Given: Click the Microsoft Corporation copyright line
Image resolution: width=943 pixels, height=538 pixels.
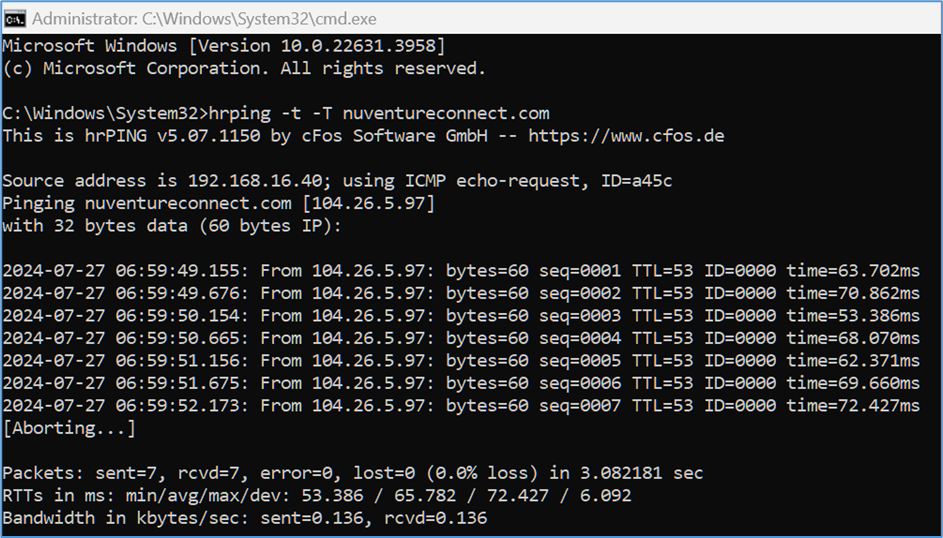Looking at the screenshot, I should point(244,69).
